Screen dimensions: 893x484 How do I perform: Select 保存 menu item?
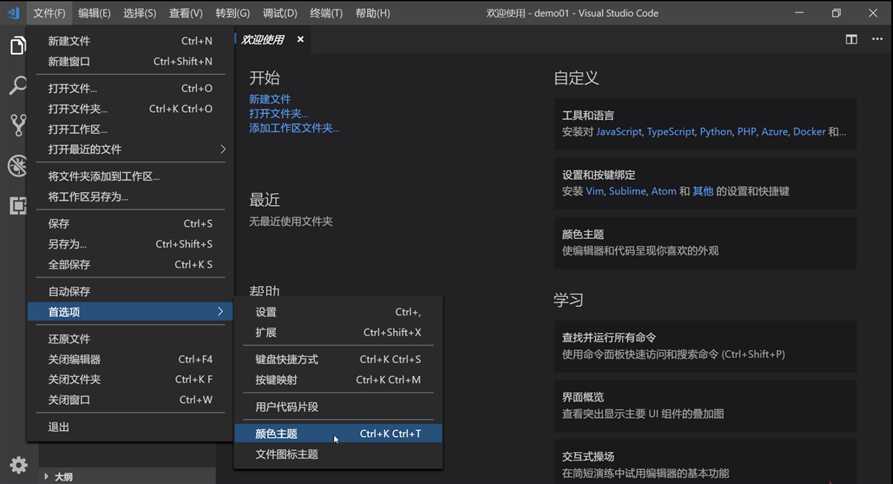pos(130,224)
